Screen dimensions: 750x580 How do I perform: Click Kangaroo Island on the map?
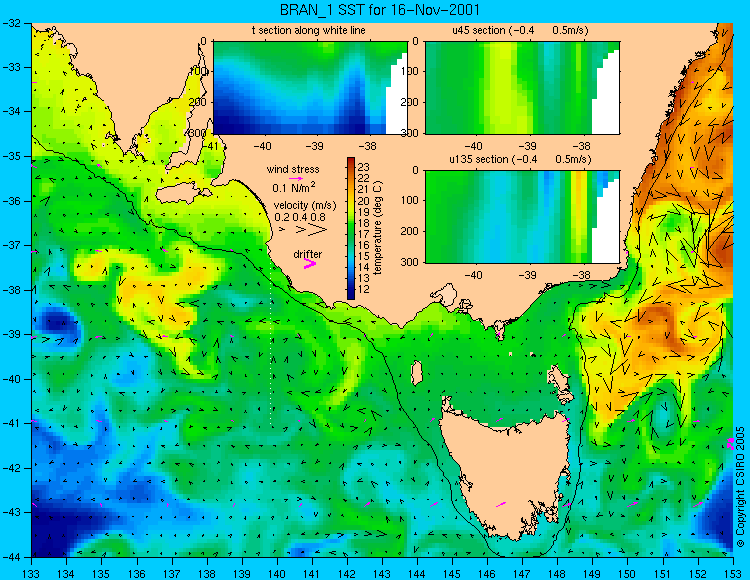182,194
